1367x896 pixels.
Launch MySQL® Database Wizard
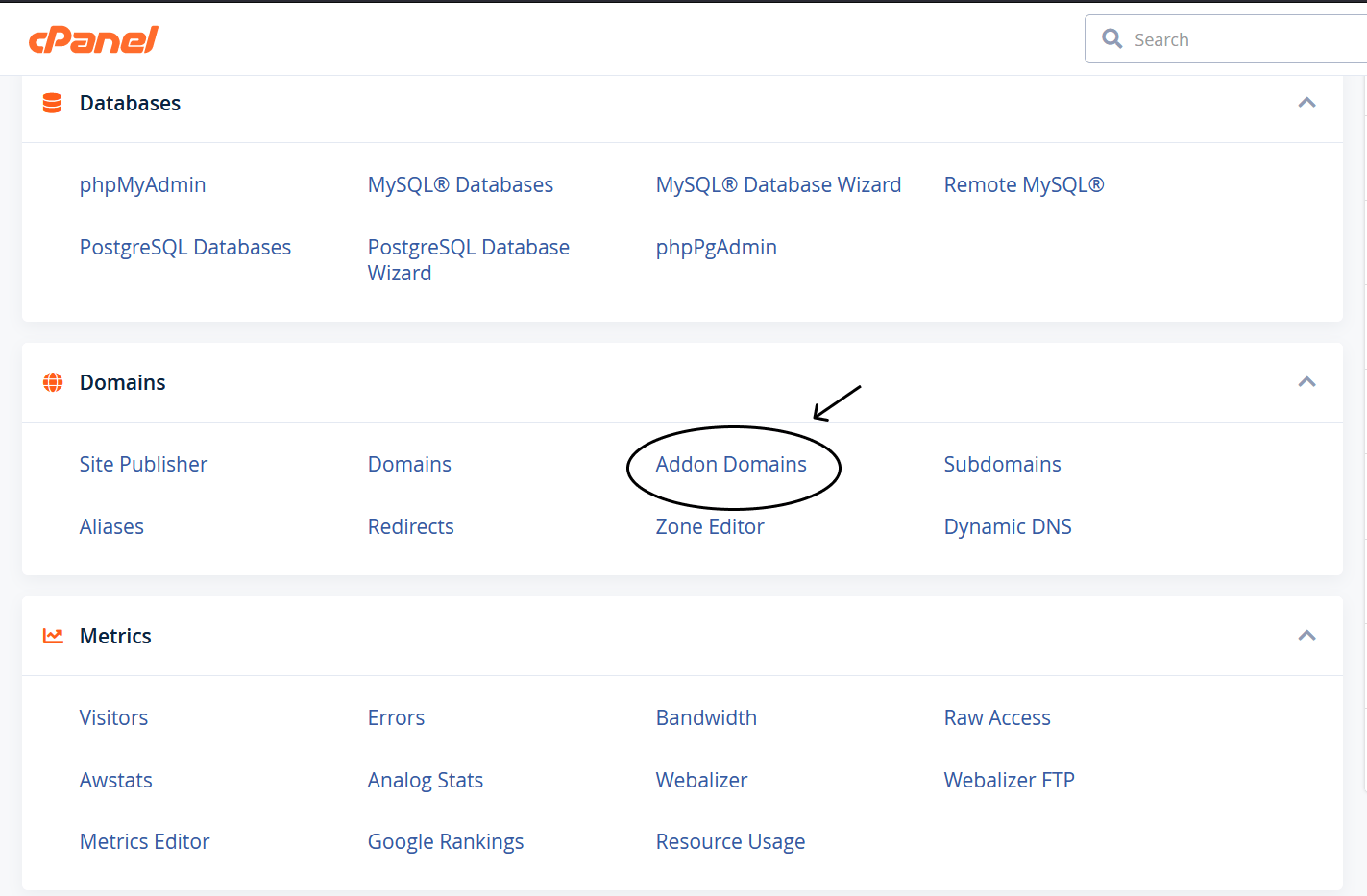[778, 184]
